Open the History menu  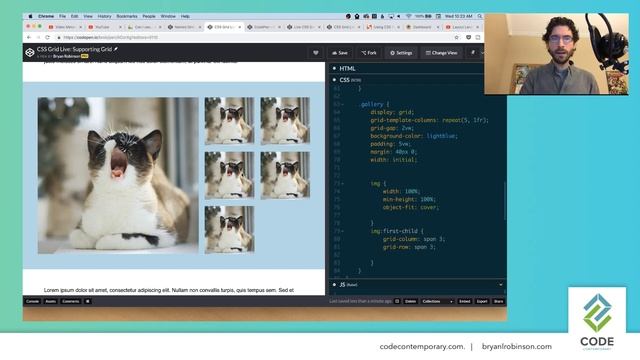104,16
